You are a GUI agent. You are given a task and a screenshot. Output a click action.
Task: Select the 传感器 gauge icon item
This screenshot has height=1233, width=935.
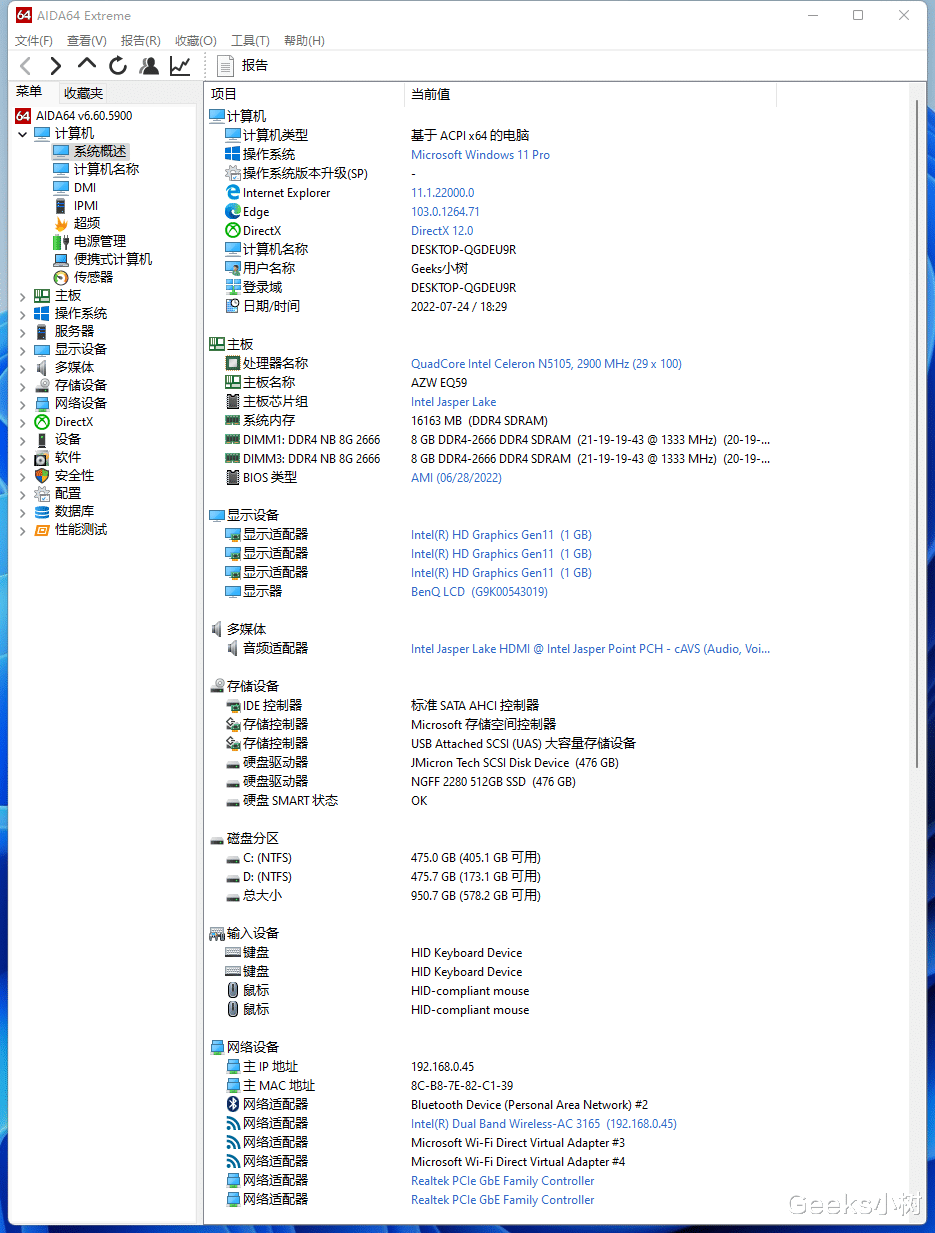61,278
